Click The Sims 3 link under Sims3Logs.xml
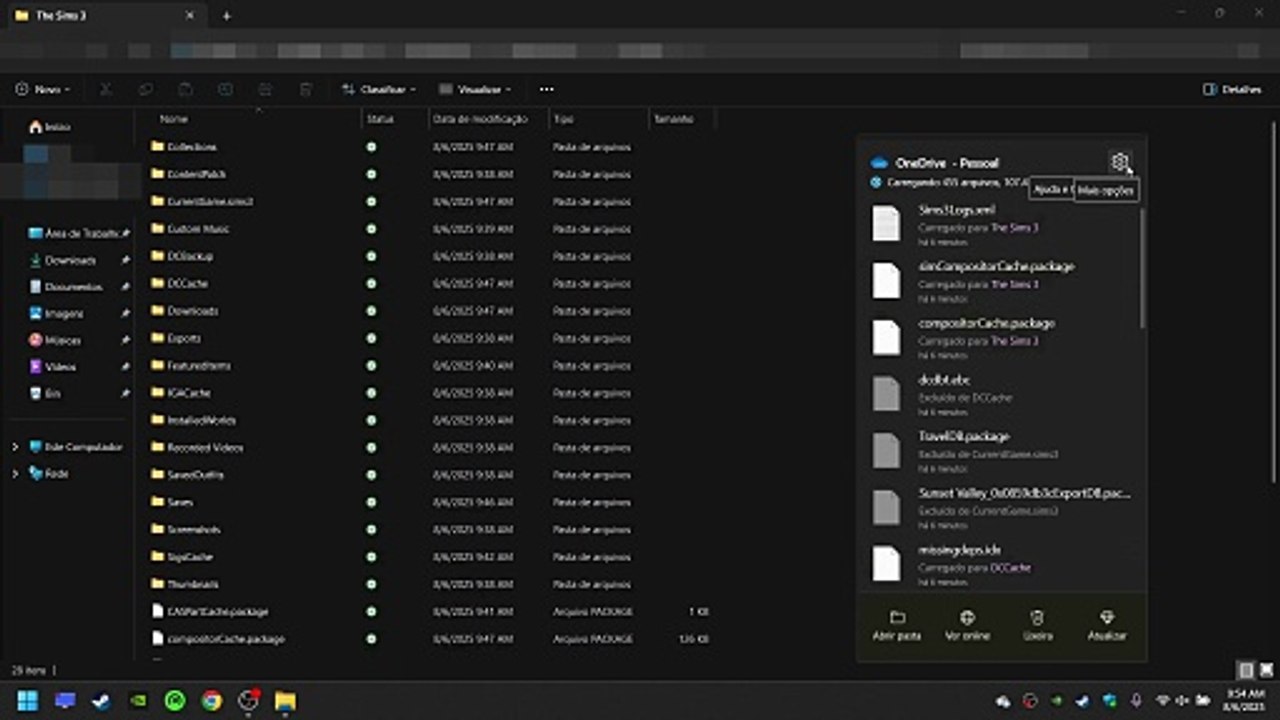Screen dimensions: 1280x720 pos(1014,227)
